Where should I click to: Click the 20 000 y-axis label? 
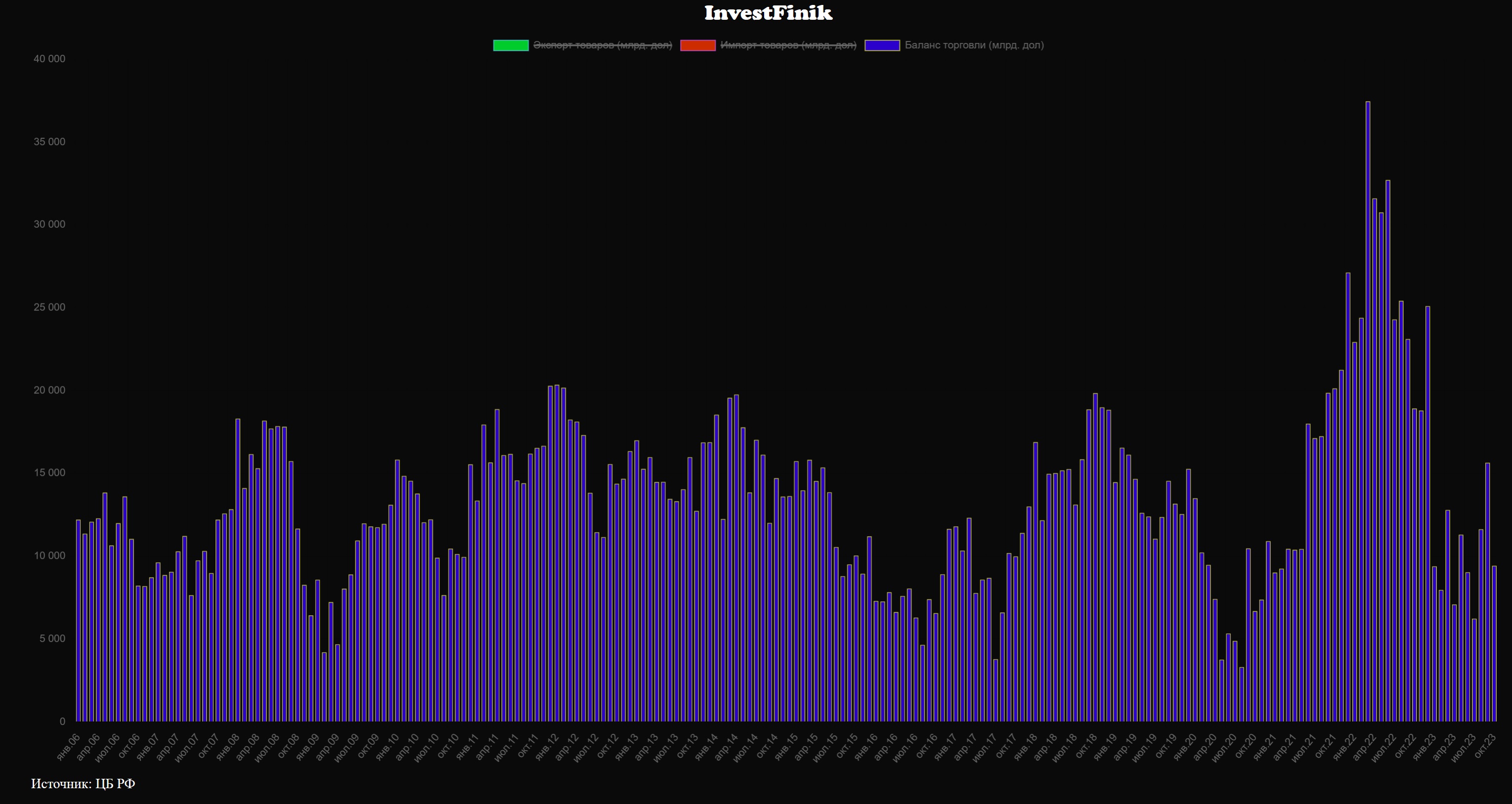[x=49, y=390]
